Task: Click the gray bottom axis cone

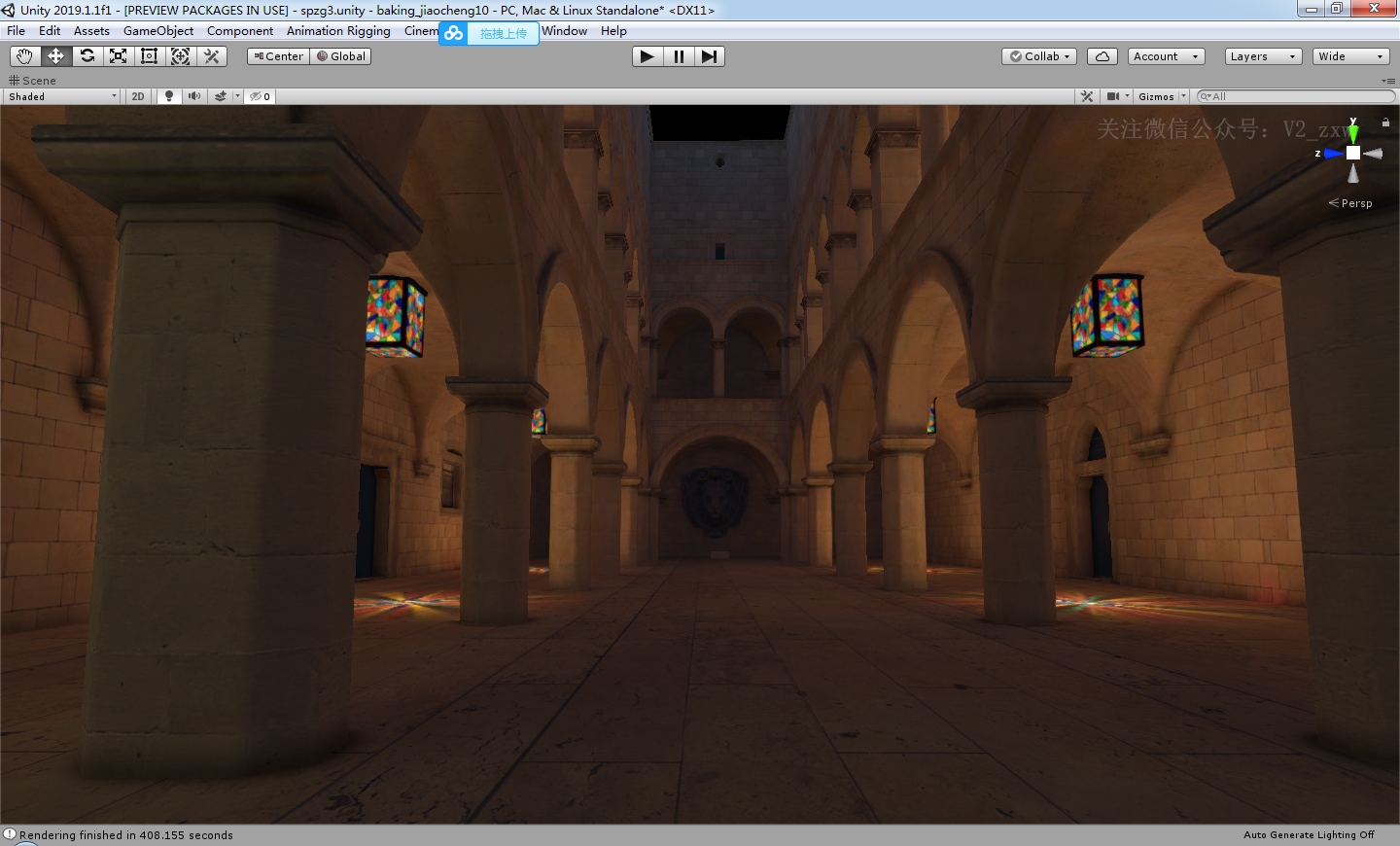Action: (x=1353, y=173)
